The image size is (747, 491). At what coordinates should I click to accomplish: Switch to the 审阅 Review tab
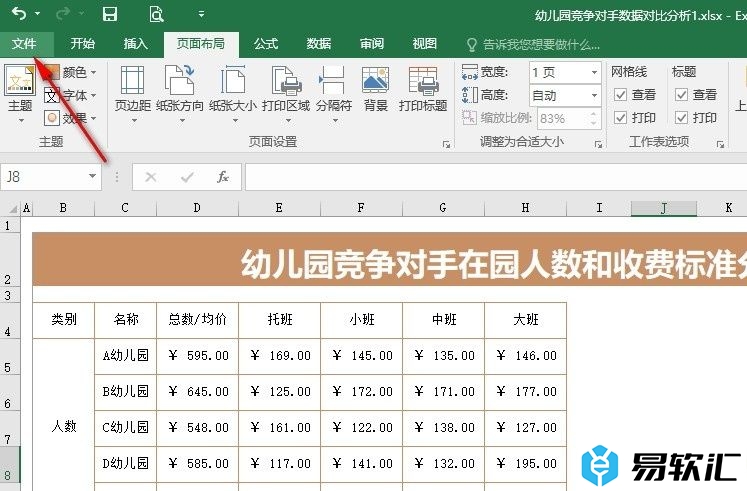point(372,44)
